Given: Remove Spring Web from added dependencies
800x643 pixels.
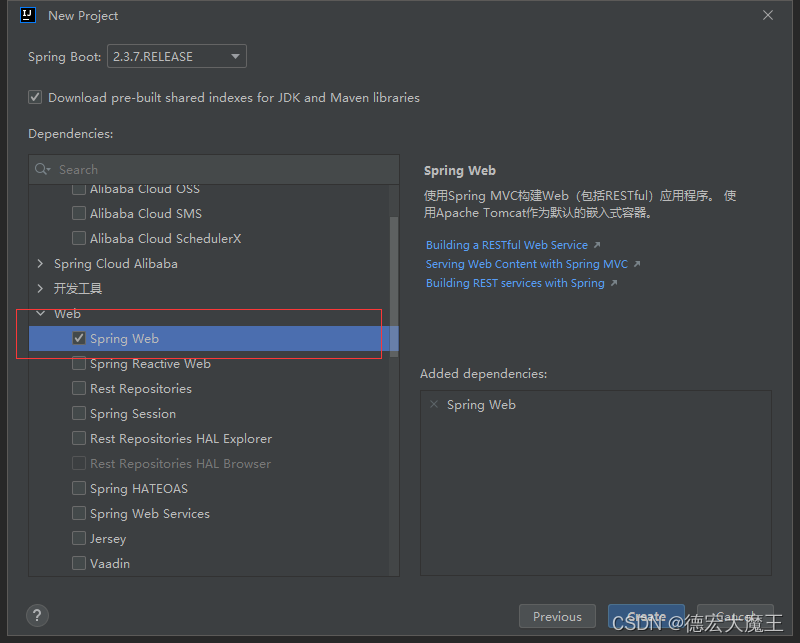Looking at the screenshot, I should [434, 405].
